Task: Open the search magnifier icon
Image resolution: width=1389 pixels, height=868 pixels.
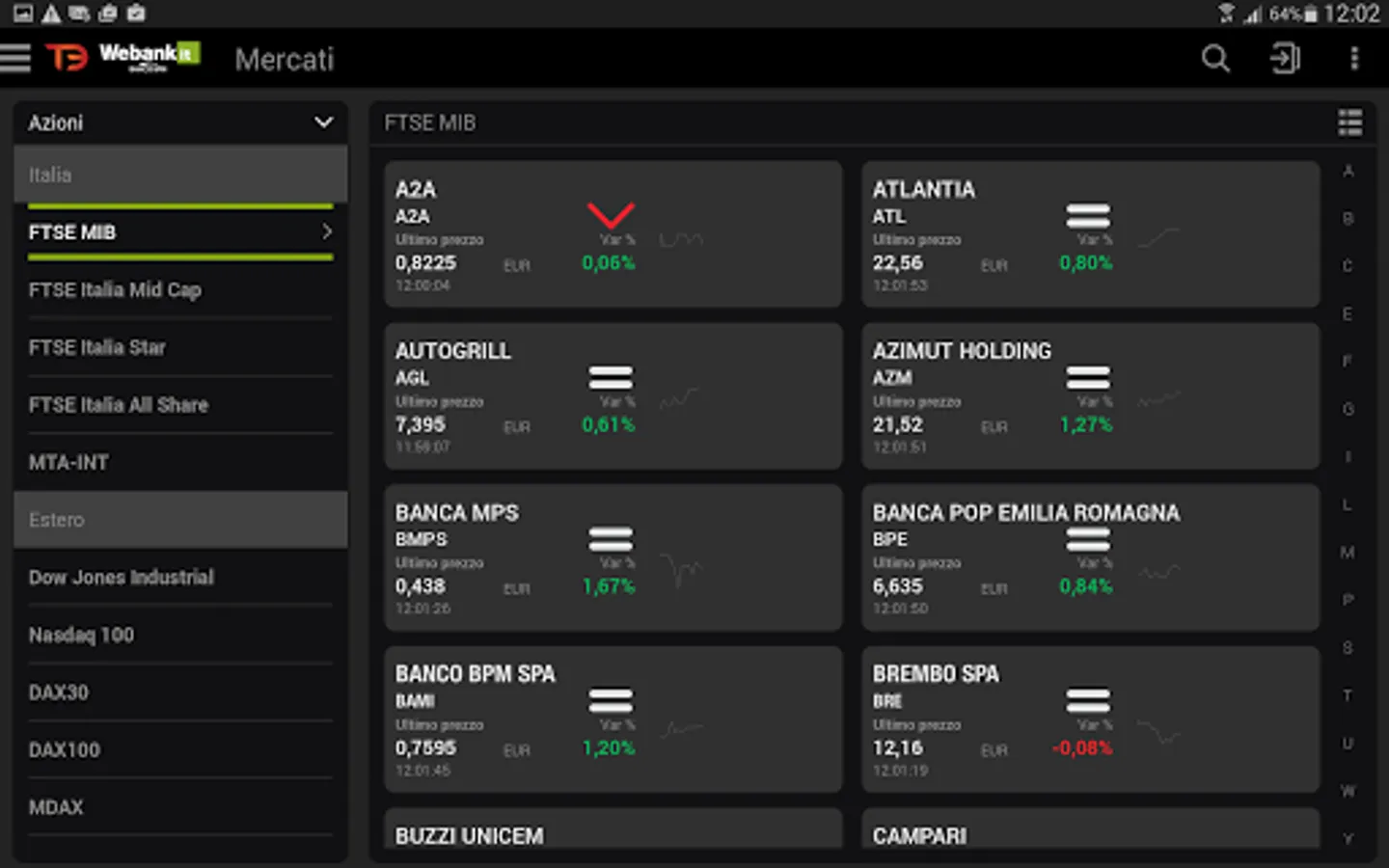Action: (x=1215, y=59)
